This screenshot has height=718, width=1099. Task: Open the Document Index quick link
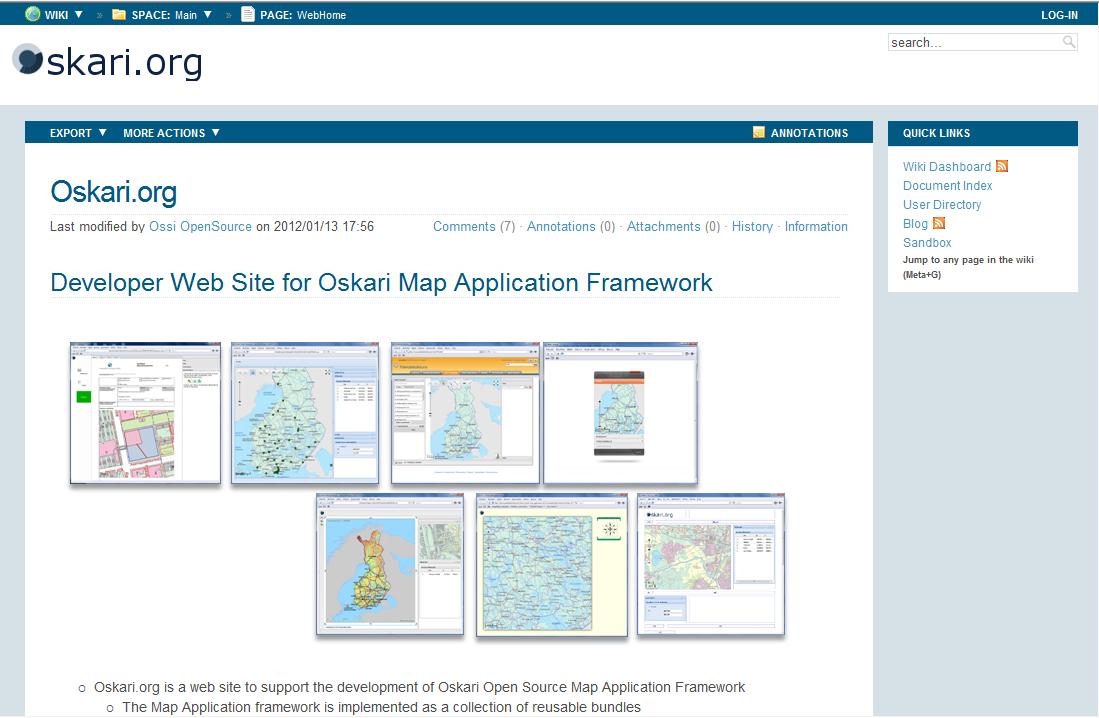[x=947, y=185]
